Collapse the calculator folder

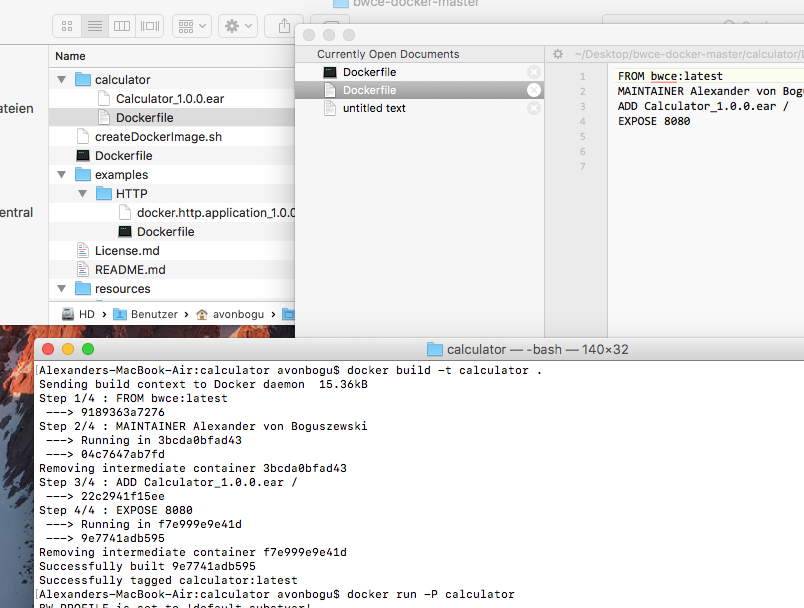(62, 80)
